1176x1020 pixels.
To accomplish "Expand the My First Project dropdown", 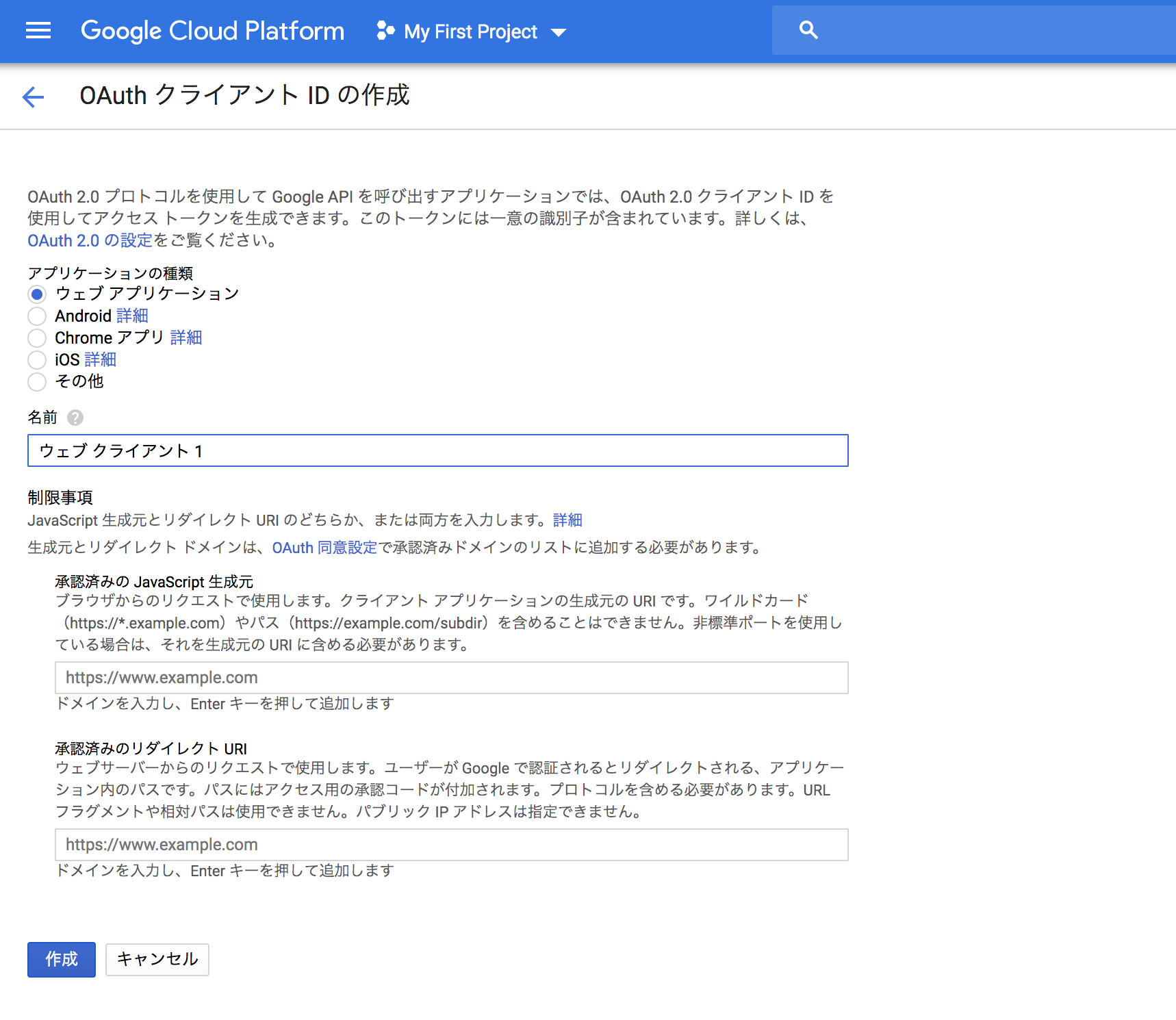I will [559, 31].
